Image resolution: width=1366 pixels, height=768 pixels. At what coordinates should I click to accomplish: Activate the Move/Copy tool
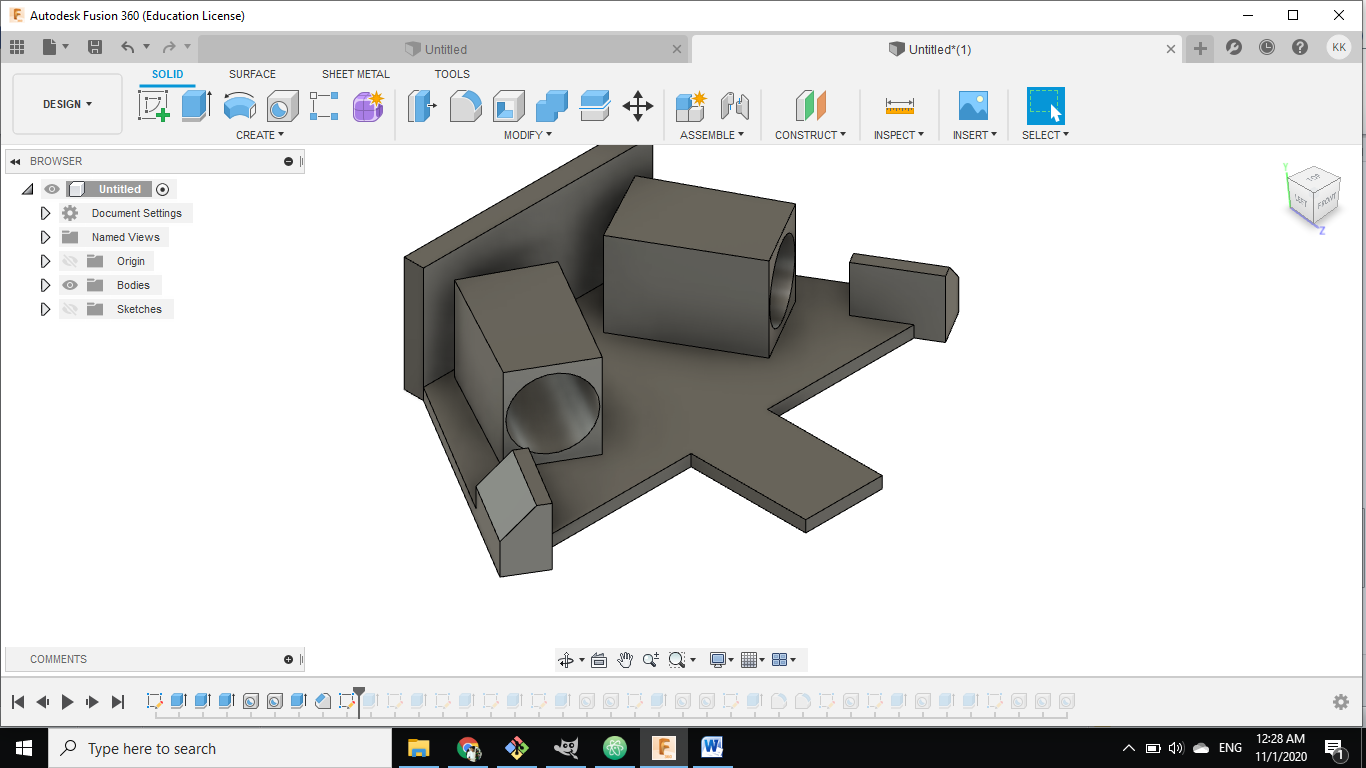tap(638, 105)
